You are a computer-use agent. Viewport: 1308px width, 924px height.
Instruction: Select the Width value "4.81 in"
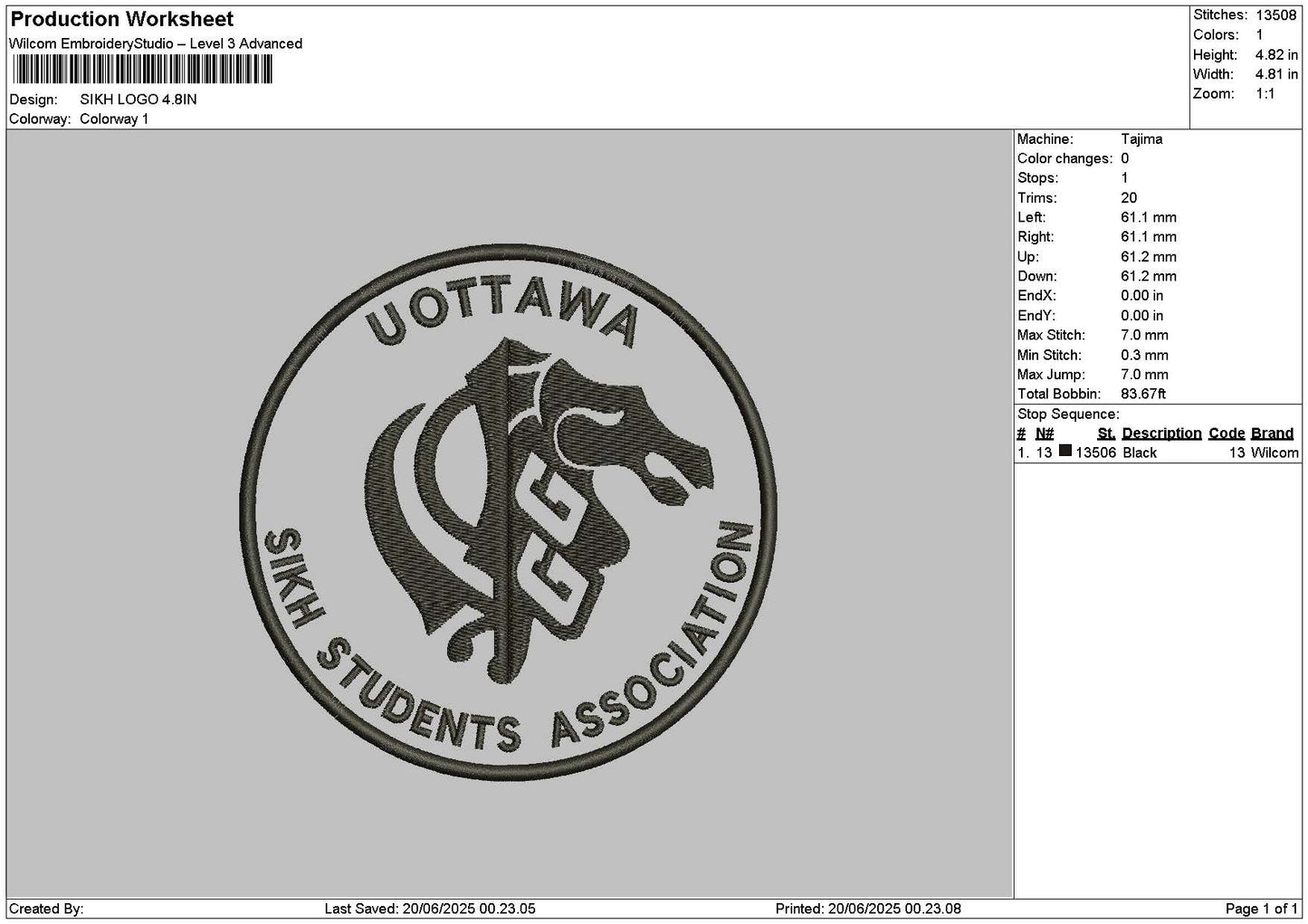[x=1277, y=75]
